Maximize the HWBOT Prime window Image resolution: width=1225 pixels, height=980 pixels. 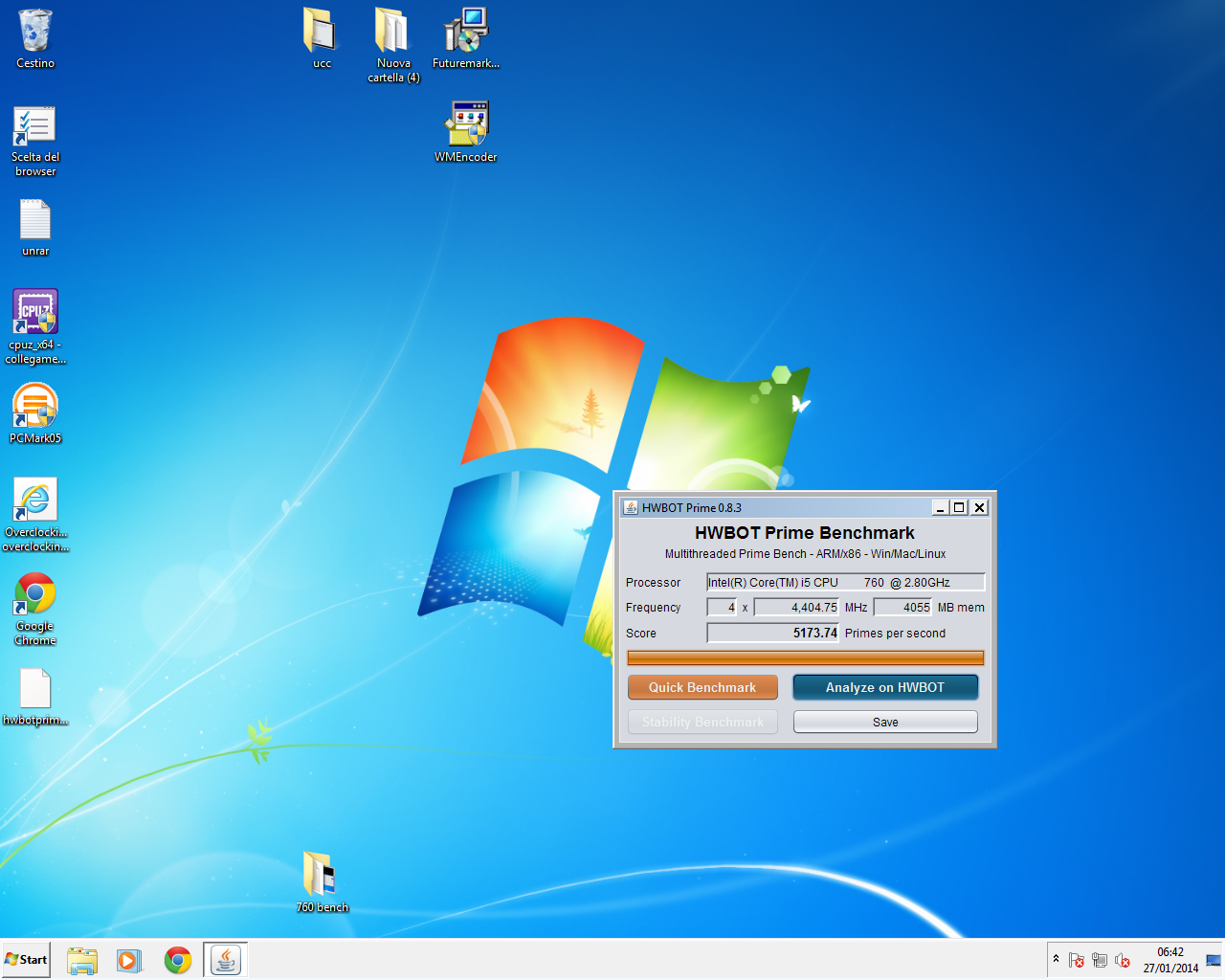(x=959, y=507)
